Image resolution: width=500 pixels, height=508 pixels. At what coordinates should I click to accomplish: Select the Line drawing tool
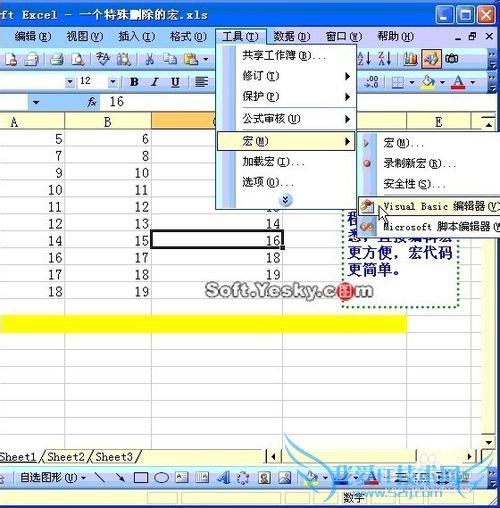100,478
